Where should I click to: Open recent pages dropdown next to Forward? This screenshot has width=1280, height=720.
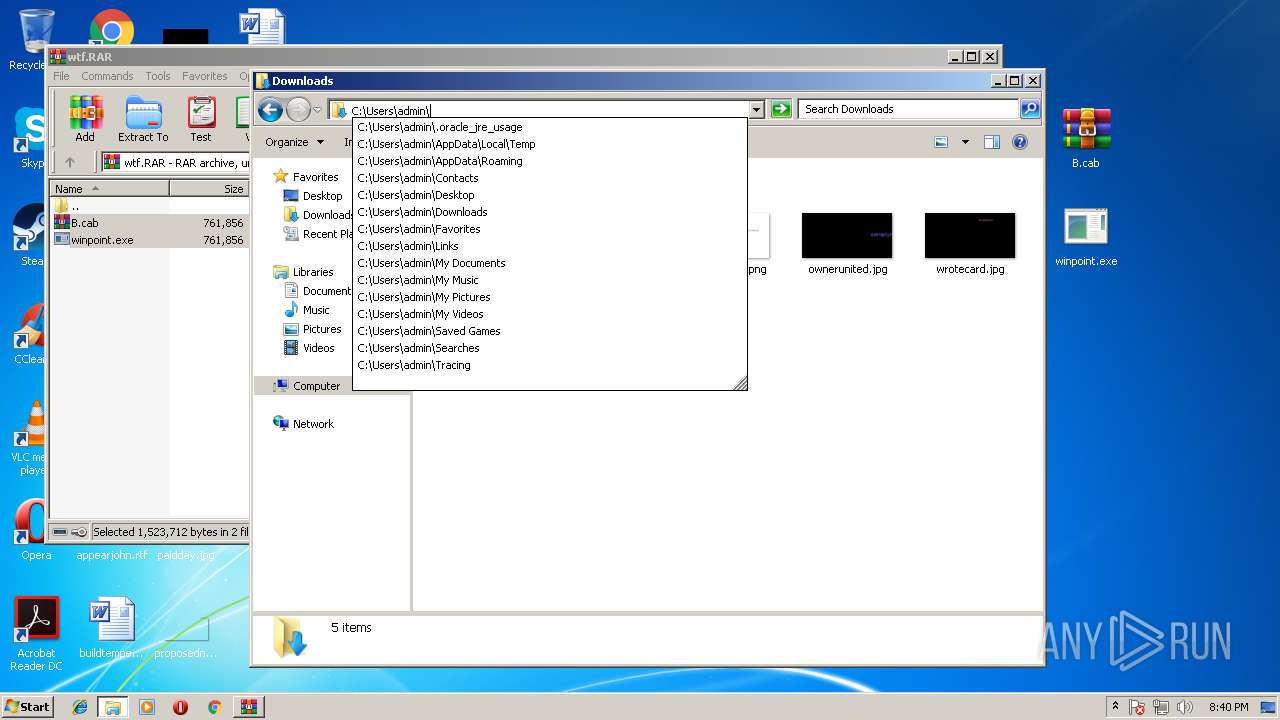tap(318, 110)
